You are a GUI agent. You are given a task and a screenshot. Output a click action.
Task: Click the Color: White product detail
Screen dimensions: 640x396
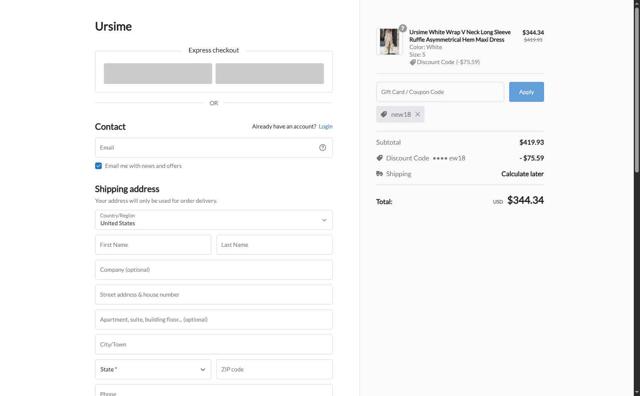pyautogui.click(x=426, y=47)
